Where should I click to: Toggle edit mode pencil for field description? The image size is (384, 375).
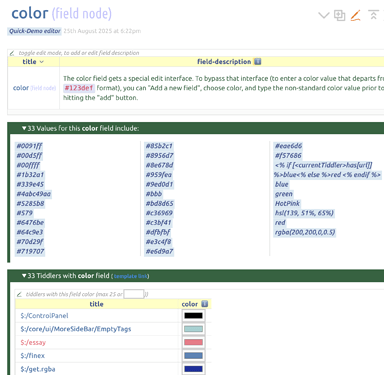12,53
